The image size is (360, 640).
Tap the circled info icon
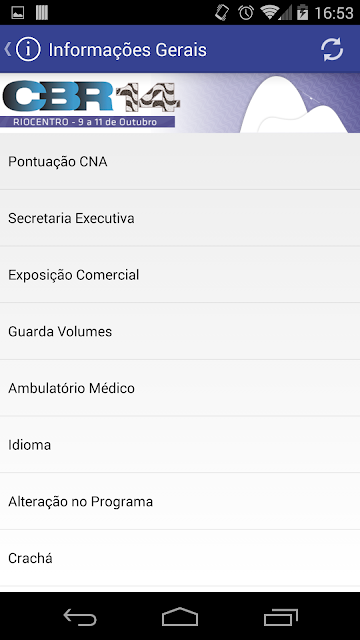click(x=28, y=49)
